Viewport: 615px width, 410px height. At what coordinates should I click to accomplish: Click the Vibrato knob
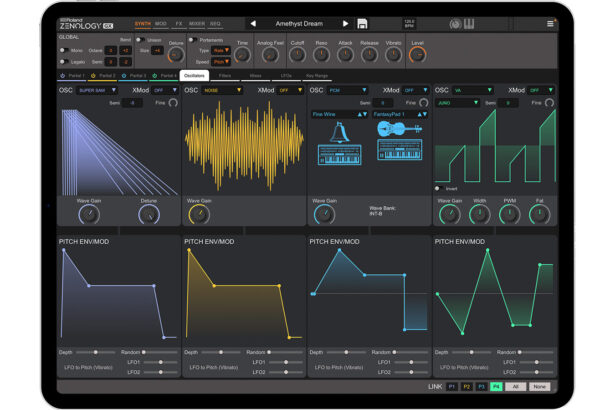[x=393, y=55]
